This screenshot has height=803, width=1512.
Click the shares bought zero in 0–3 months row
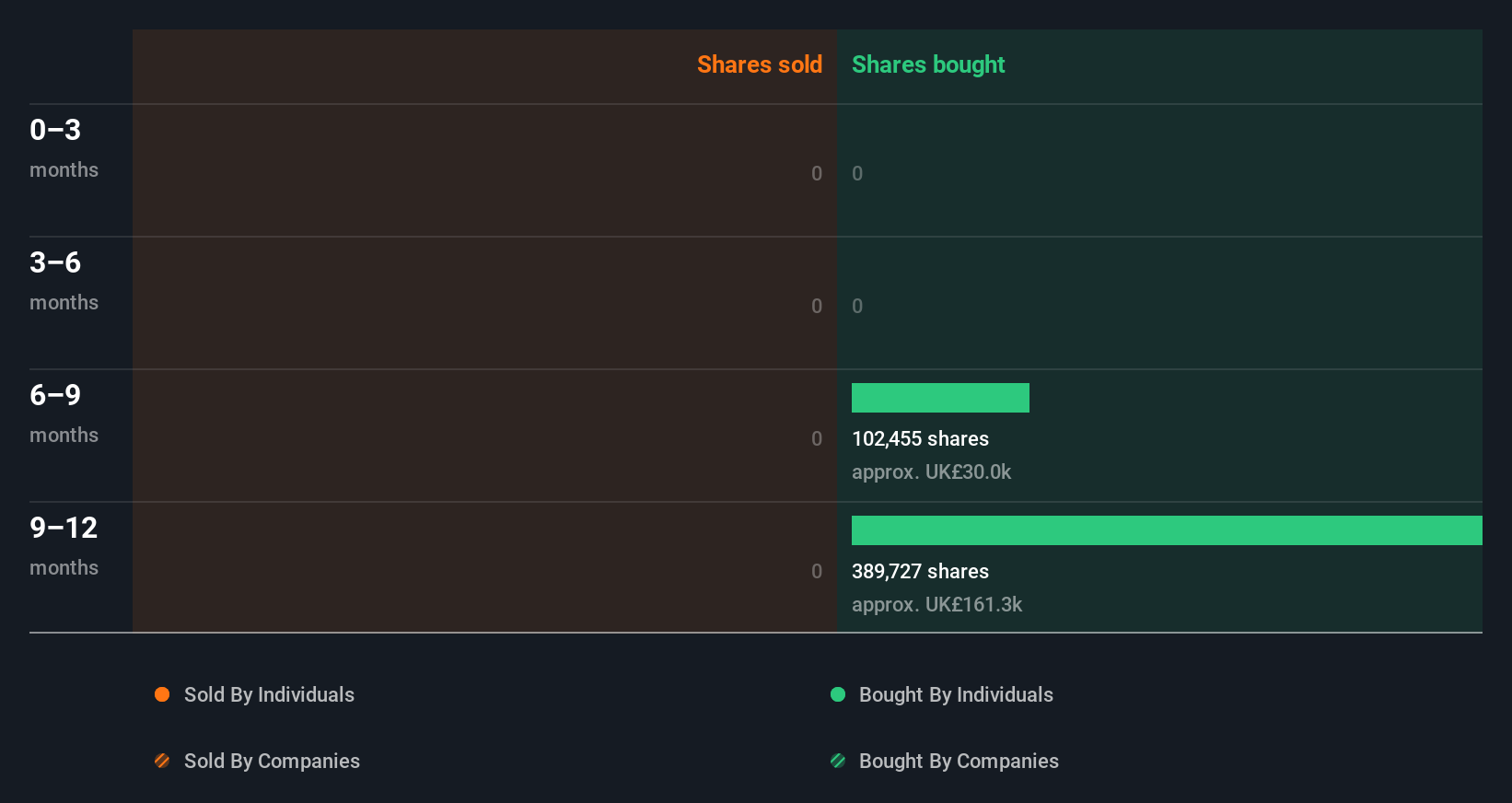click(x=857, y=173)
